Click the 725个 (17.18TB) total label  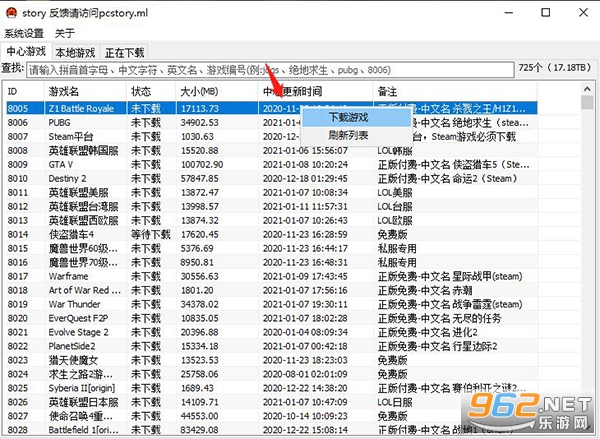pos(554,68)
